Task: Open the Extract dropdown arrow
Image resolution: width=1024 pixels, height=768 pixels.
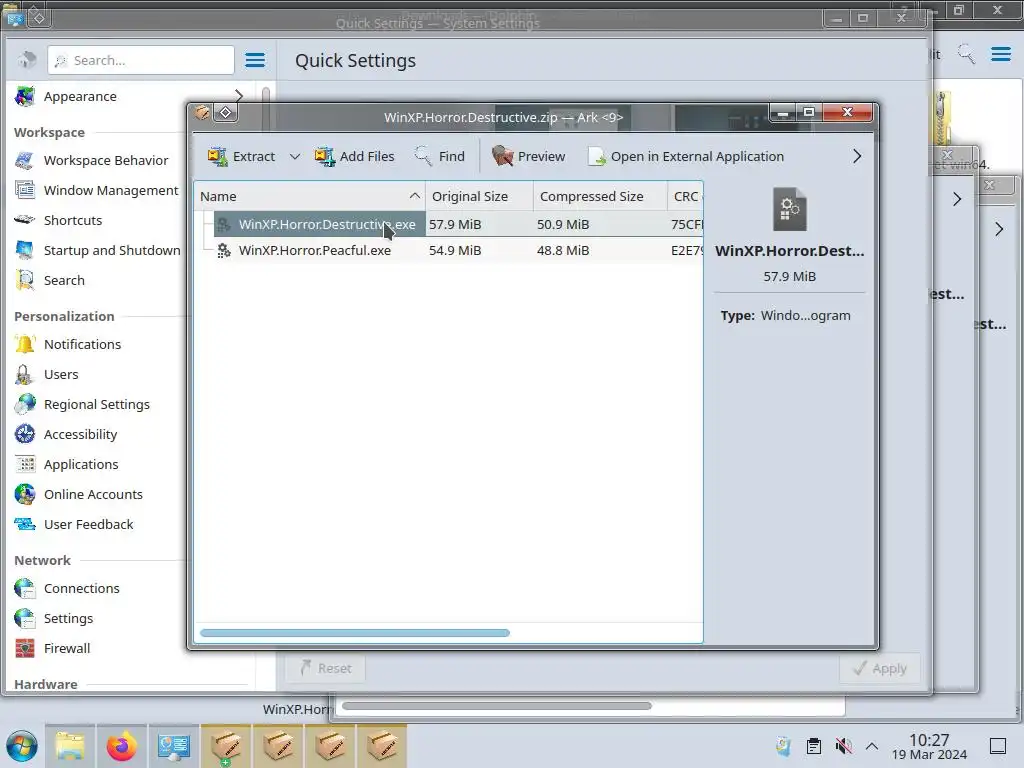Action: pyautogui.click(x=295, y=157)
